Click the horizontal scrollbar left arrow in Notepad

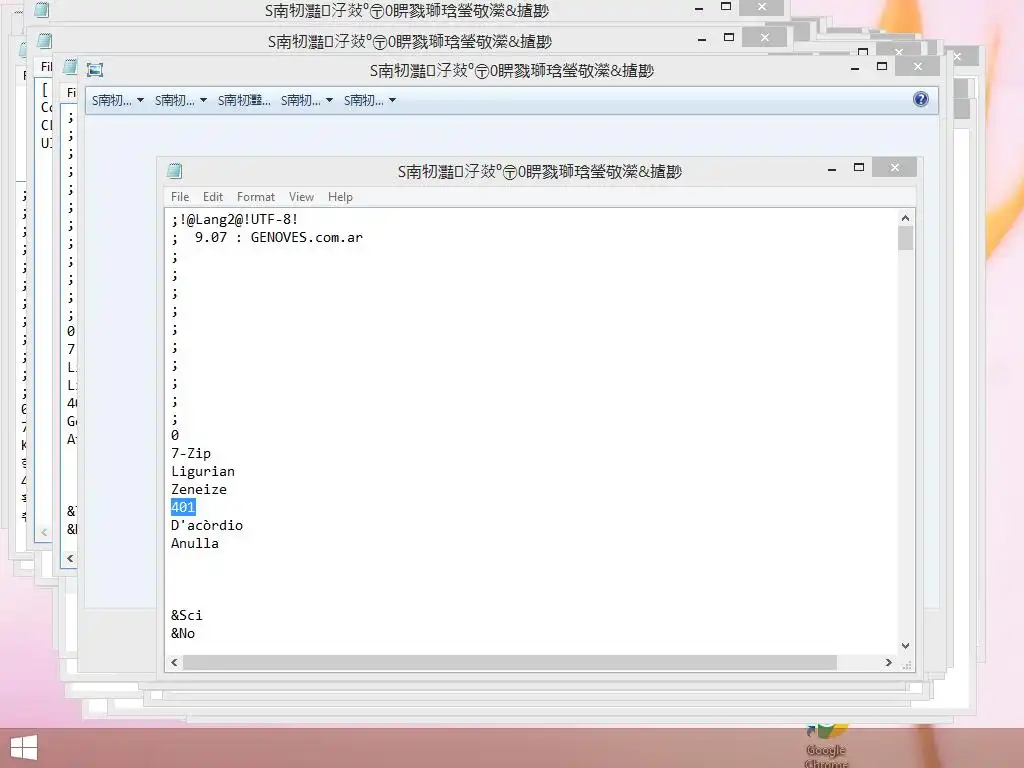click(x=174, y=662)
